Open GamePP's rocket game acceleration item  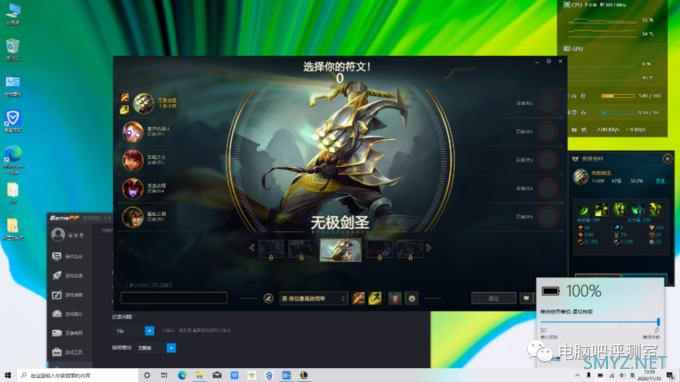(68, 276)
